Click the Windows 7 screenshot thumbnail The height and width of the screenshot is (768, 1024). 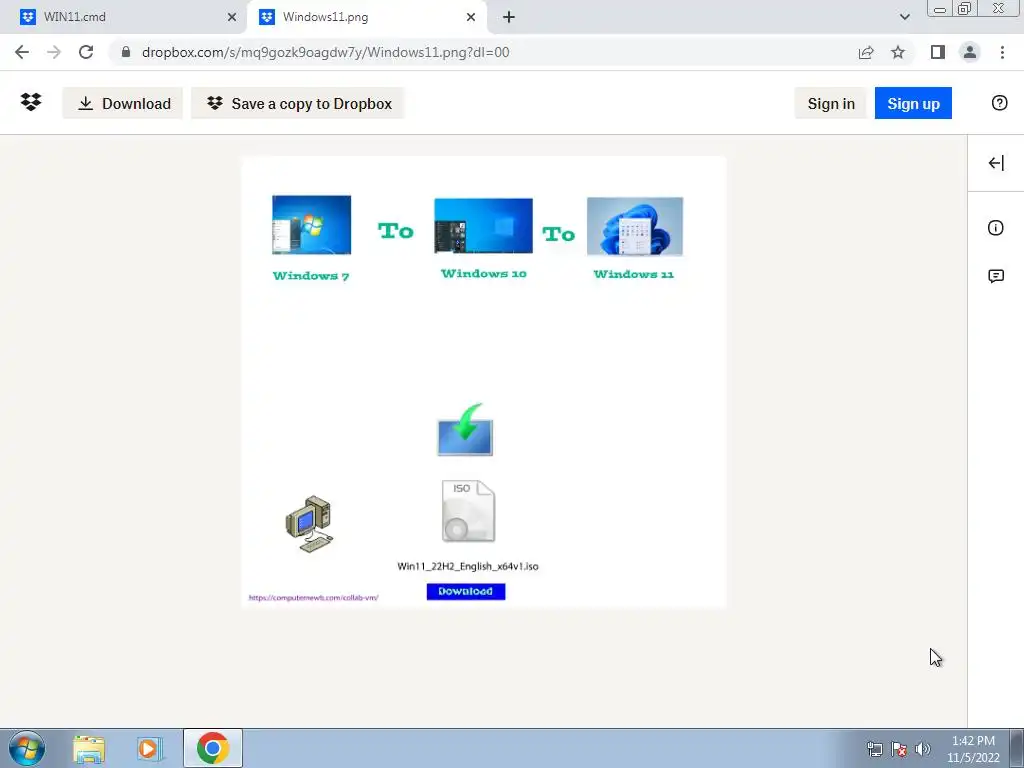tap(312, 225)
